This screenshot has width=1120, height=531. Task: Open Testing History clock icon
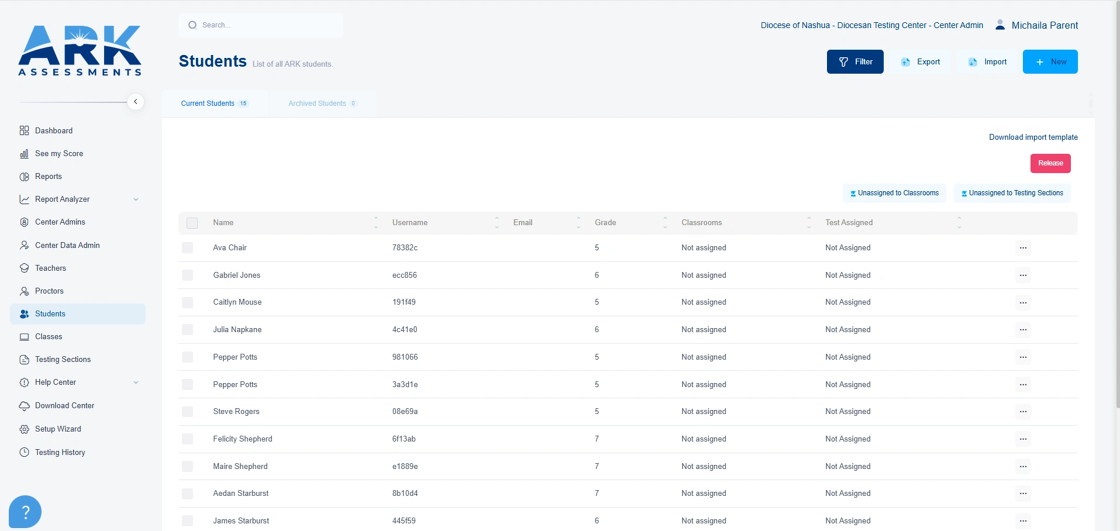click(24, 452)
